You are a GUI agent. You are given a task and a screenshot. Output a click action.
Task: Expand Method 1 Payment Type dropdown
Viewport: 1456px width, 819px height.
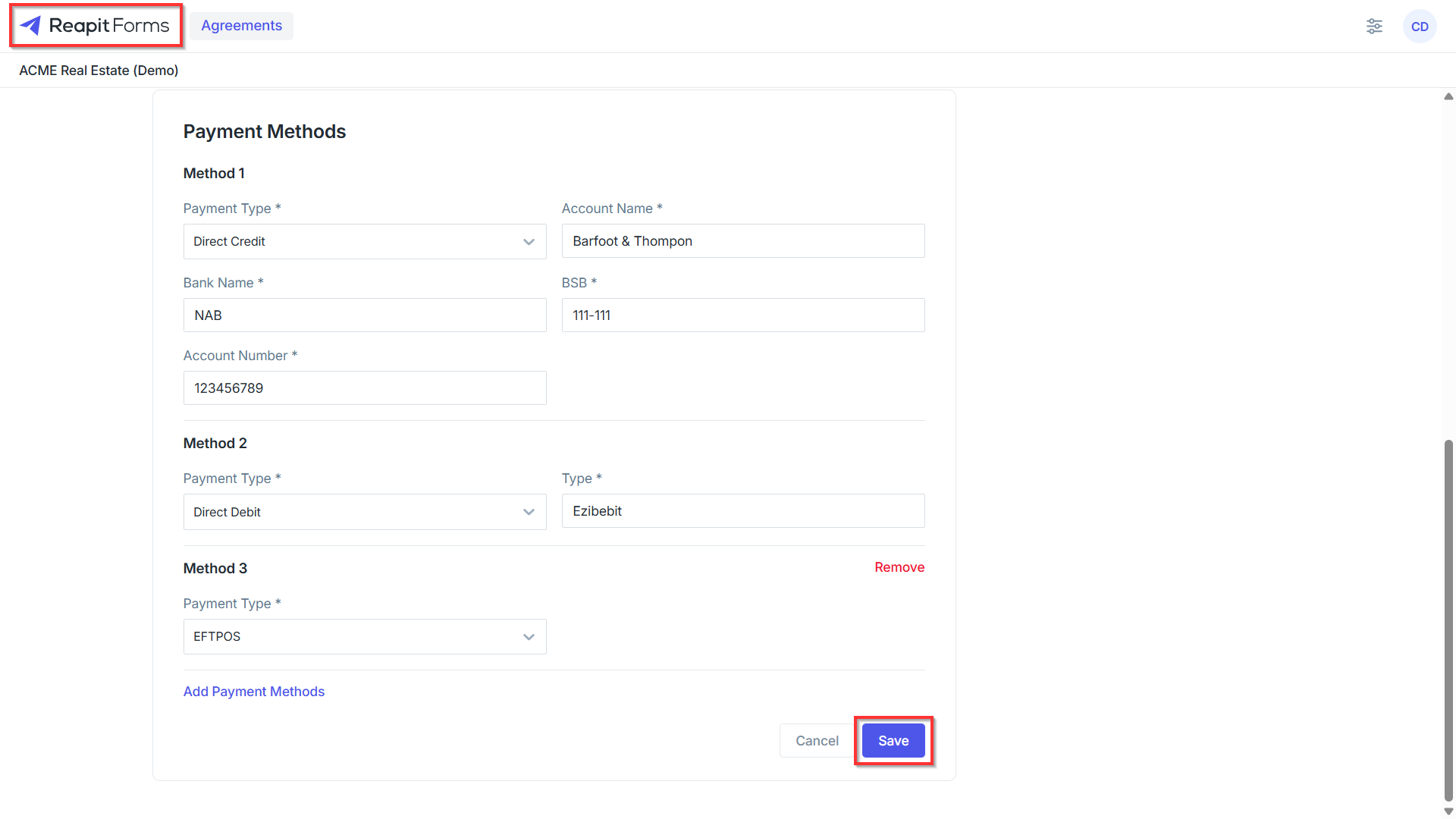365,241
